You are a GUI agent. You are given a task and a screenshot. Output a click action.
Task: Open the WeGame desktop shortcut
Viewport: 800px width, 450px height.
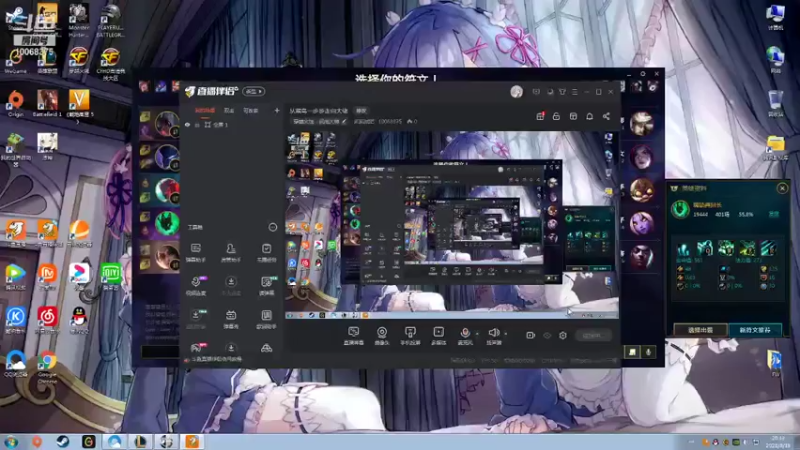coord(15,62)
